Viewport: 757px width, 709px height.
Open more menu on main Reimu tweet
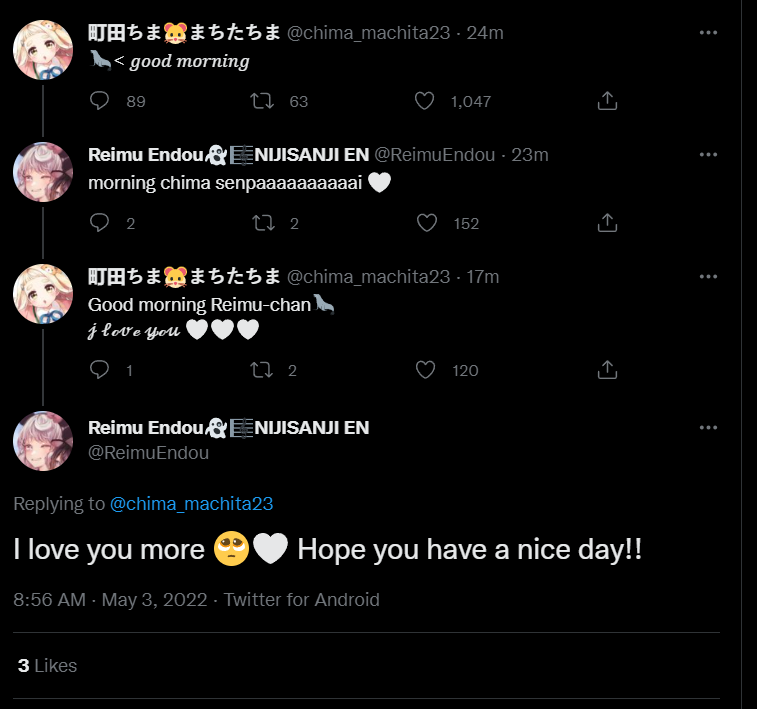point(708,428)
